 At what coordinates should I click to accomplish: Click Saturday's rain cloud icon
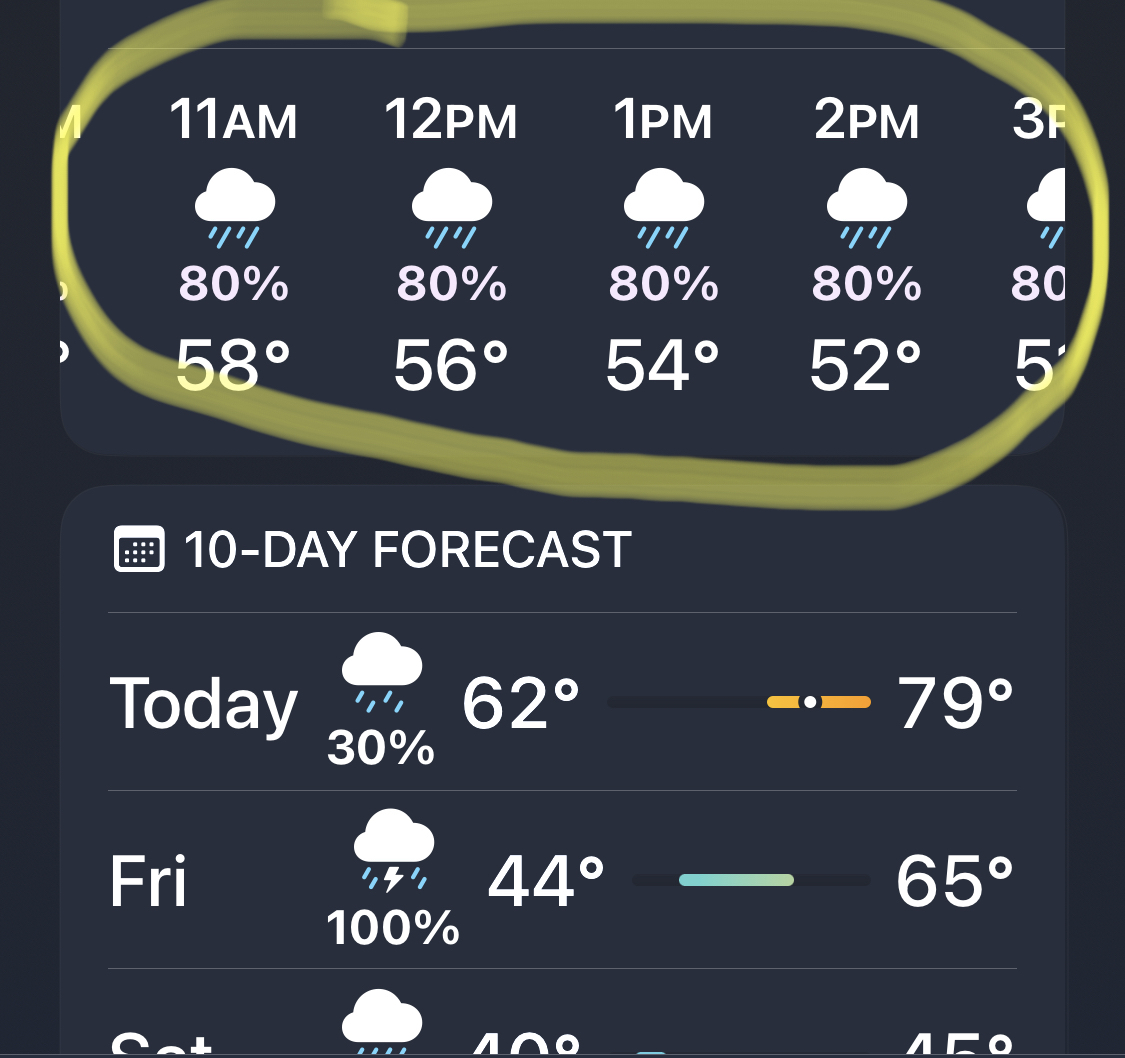click(x=381, y=1020)
